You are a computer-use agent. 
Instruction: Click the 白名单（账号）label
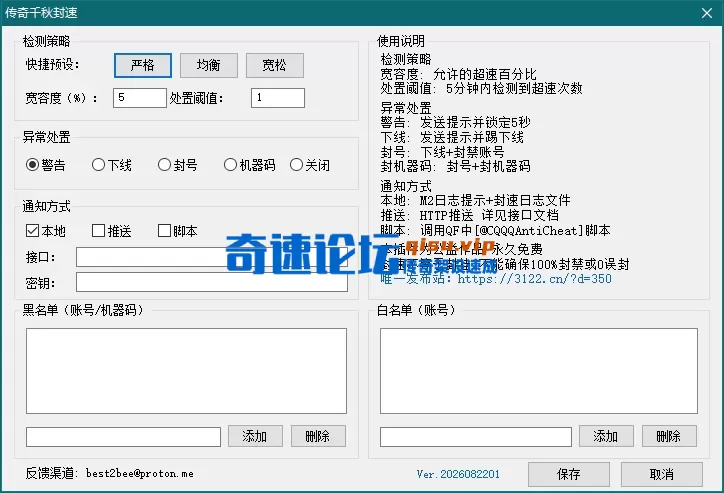[416, 310]
